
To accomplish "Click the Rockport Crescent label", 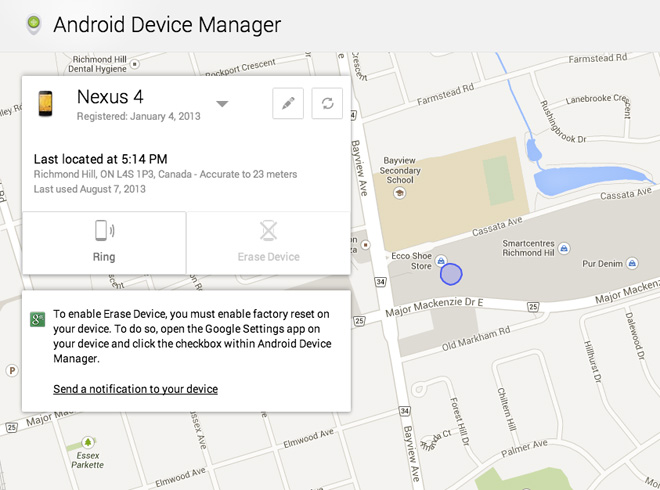I will coord(240,68).
